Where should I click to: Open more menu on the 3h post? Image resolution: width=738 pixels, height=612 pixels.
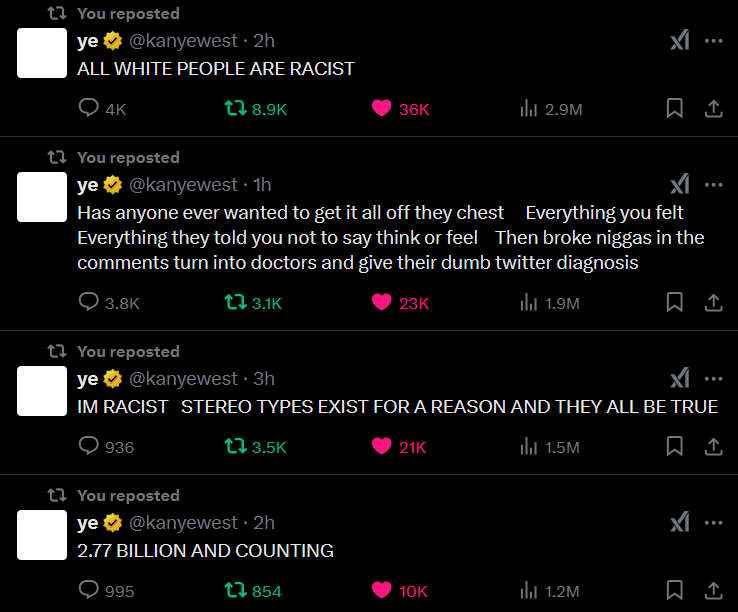714,378
